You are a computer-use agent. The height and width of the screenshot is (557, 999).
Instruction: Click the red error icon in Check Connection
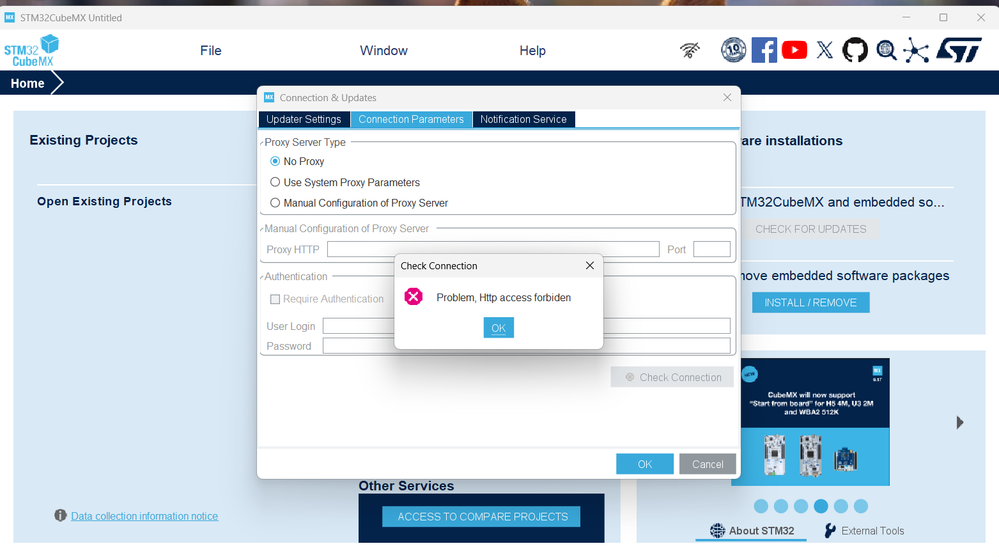coord(413,296)
